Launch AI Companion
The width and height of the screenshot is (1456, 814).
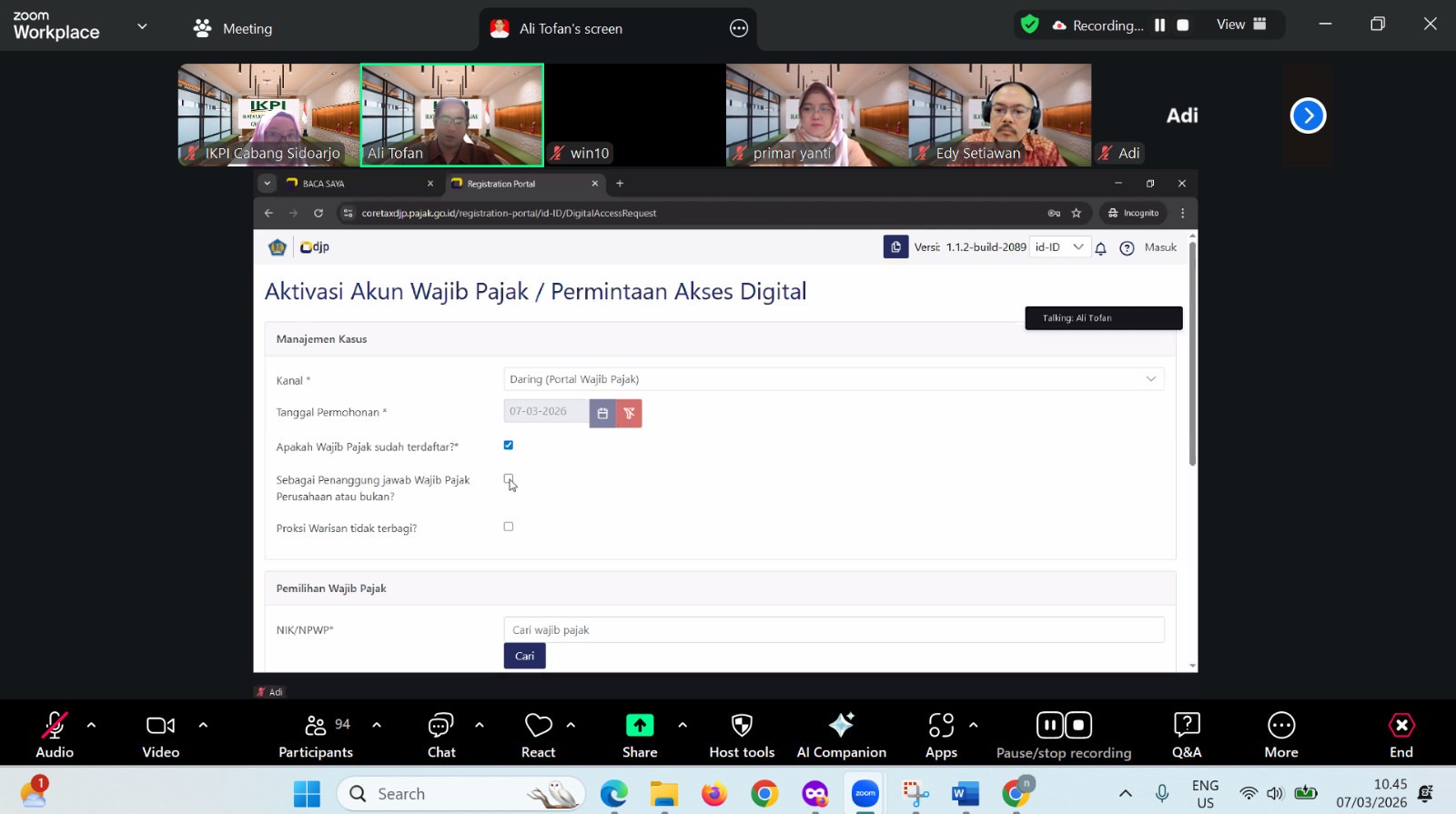point(841,735)
